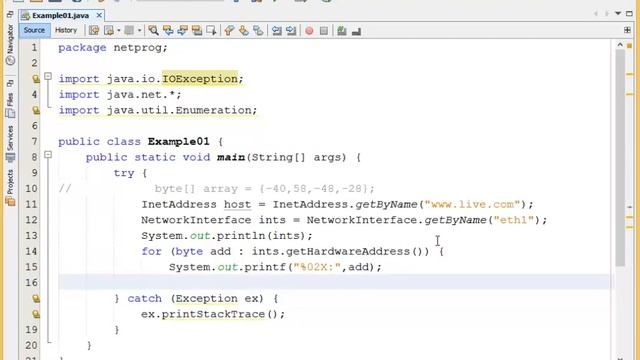Toggle Bookmark on current line

258,31
